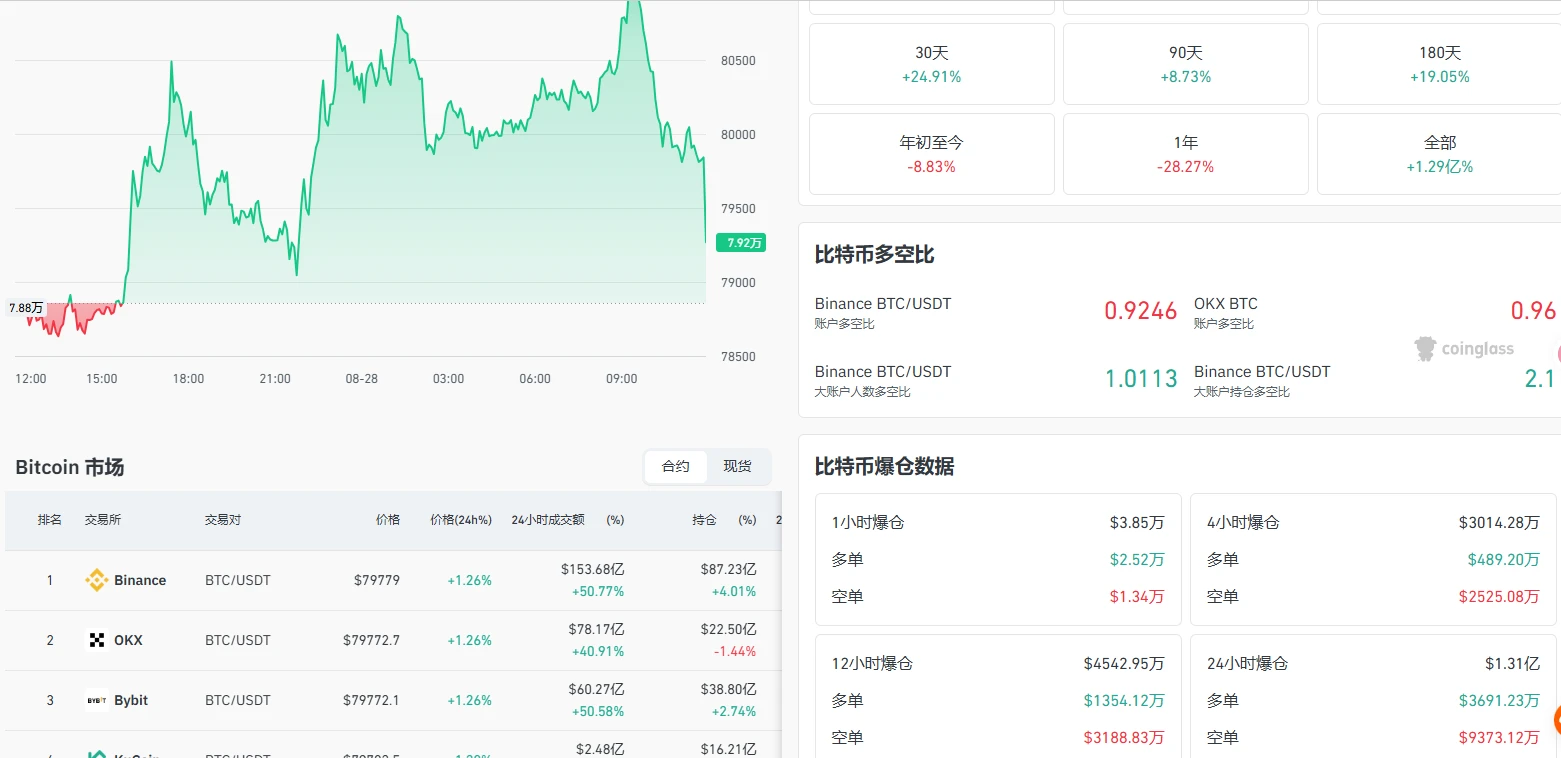Click the OKX logo icon in the market table

(x=97, y=640)
